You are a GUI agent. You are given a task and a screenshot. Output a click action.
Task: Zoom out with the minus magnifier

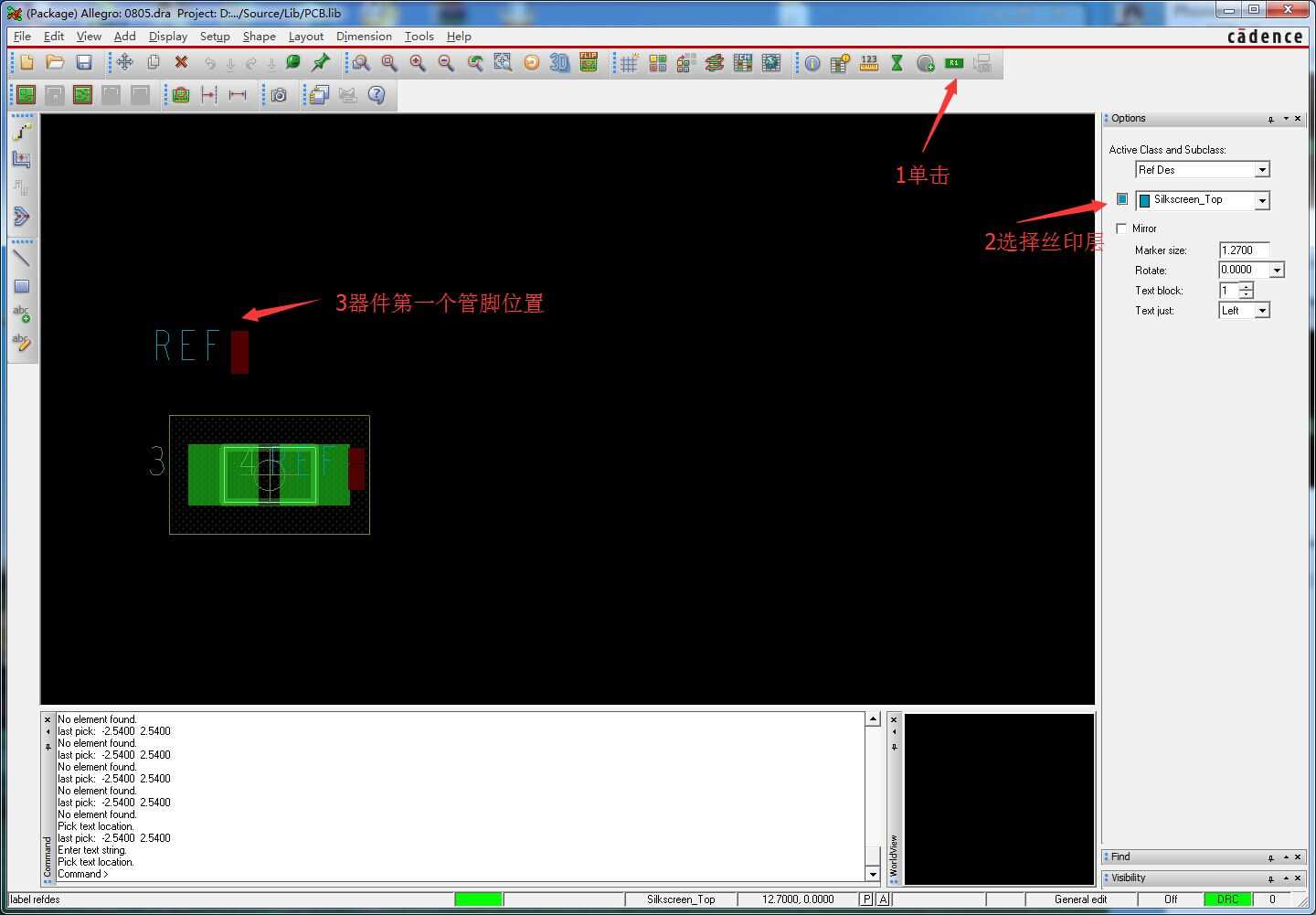click(446, 63)
